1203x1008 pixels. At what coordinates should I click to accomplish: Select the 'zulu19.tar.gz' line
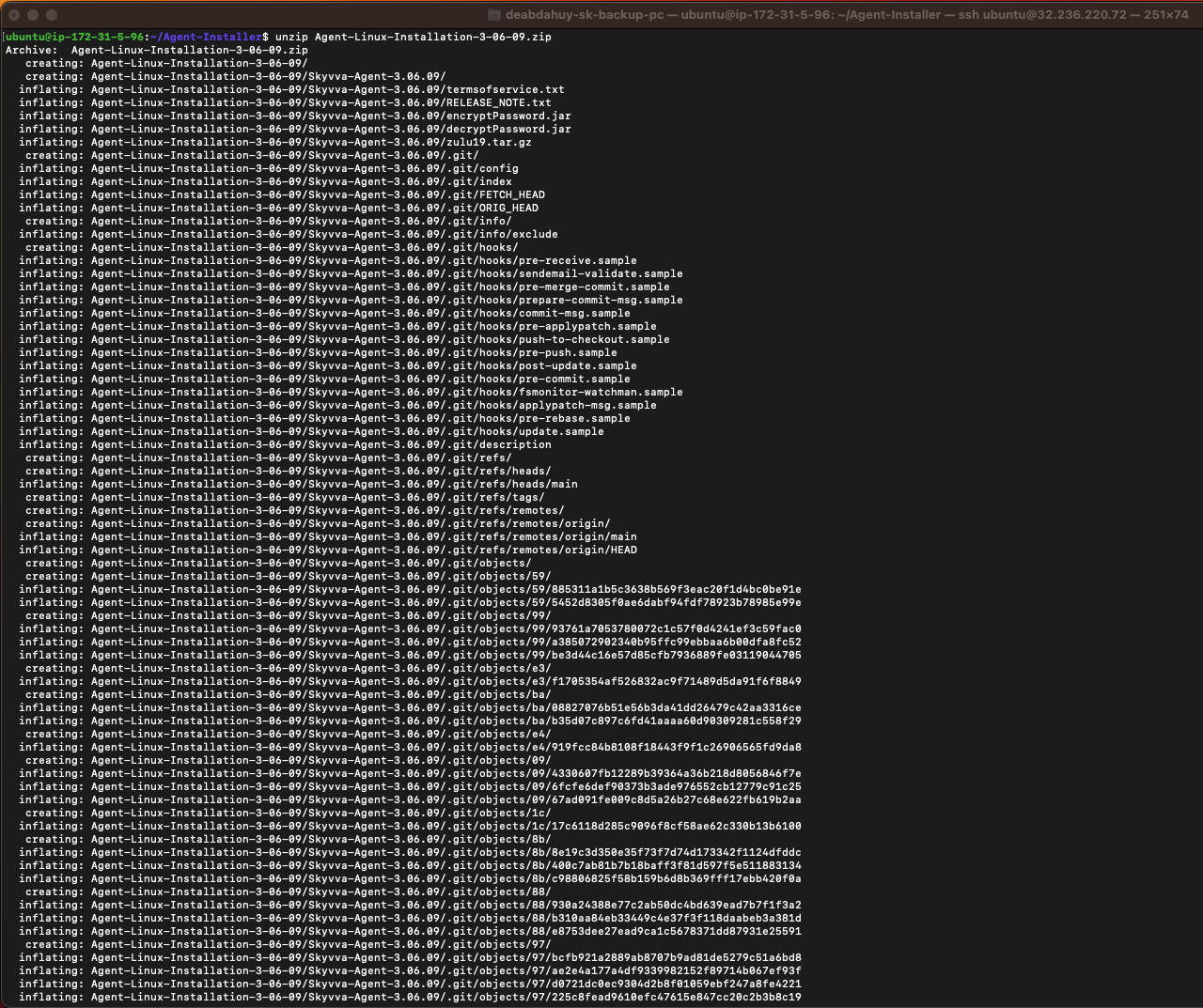[x=275, y=142]
